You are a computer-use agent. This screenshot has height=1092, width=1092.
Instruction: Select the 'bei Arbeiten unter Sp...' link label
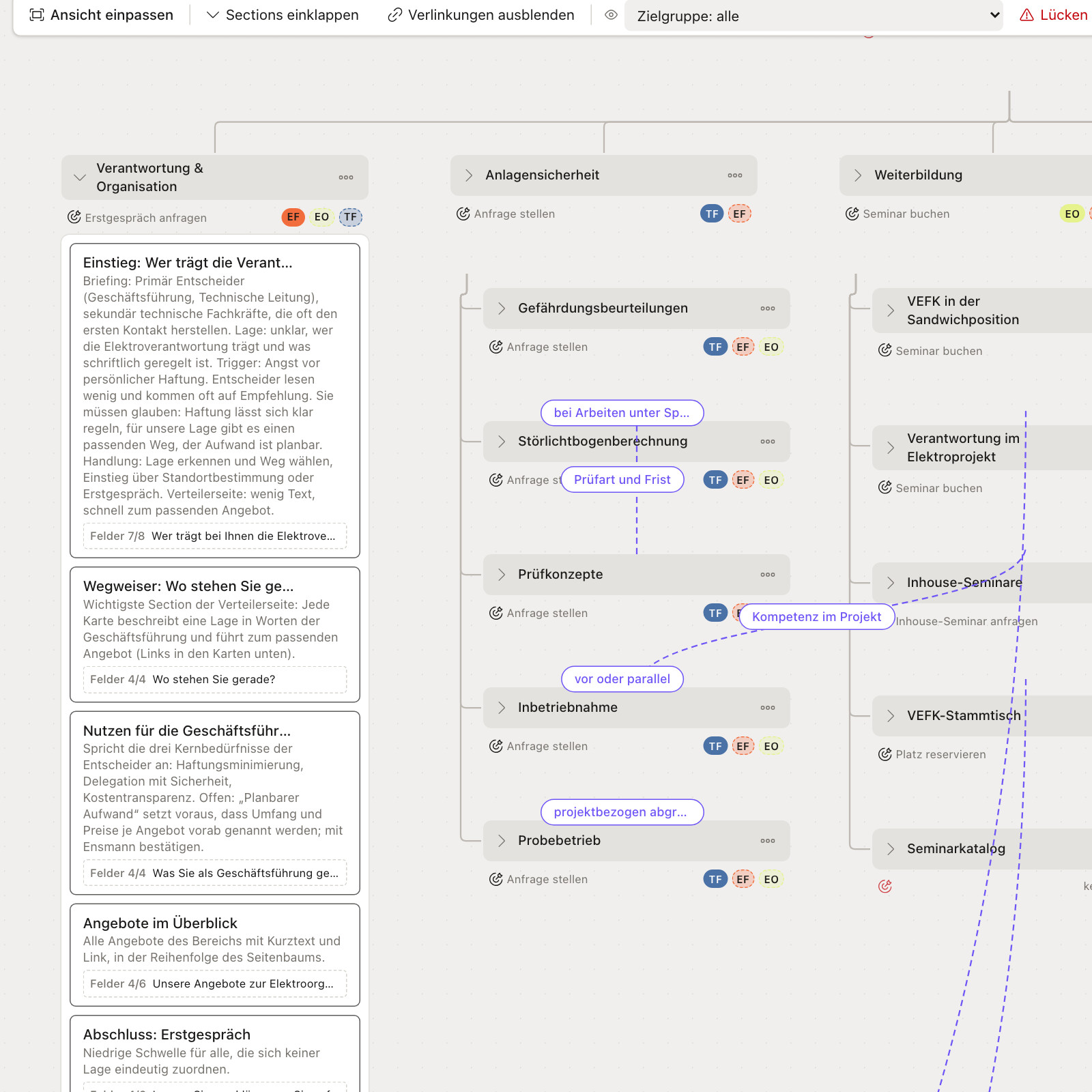[x=622, y=413]
